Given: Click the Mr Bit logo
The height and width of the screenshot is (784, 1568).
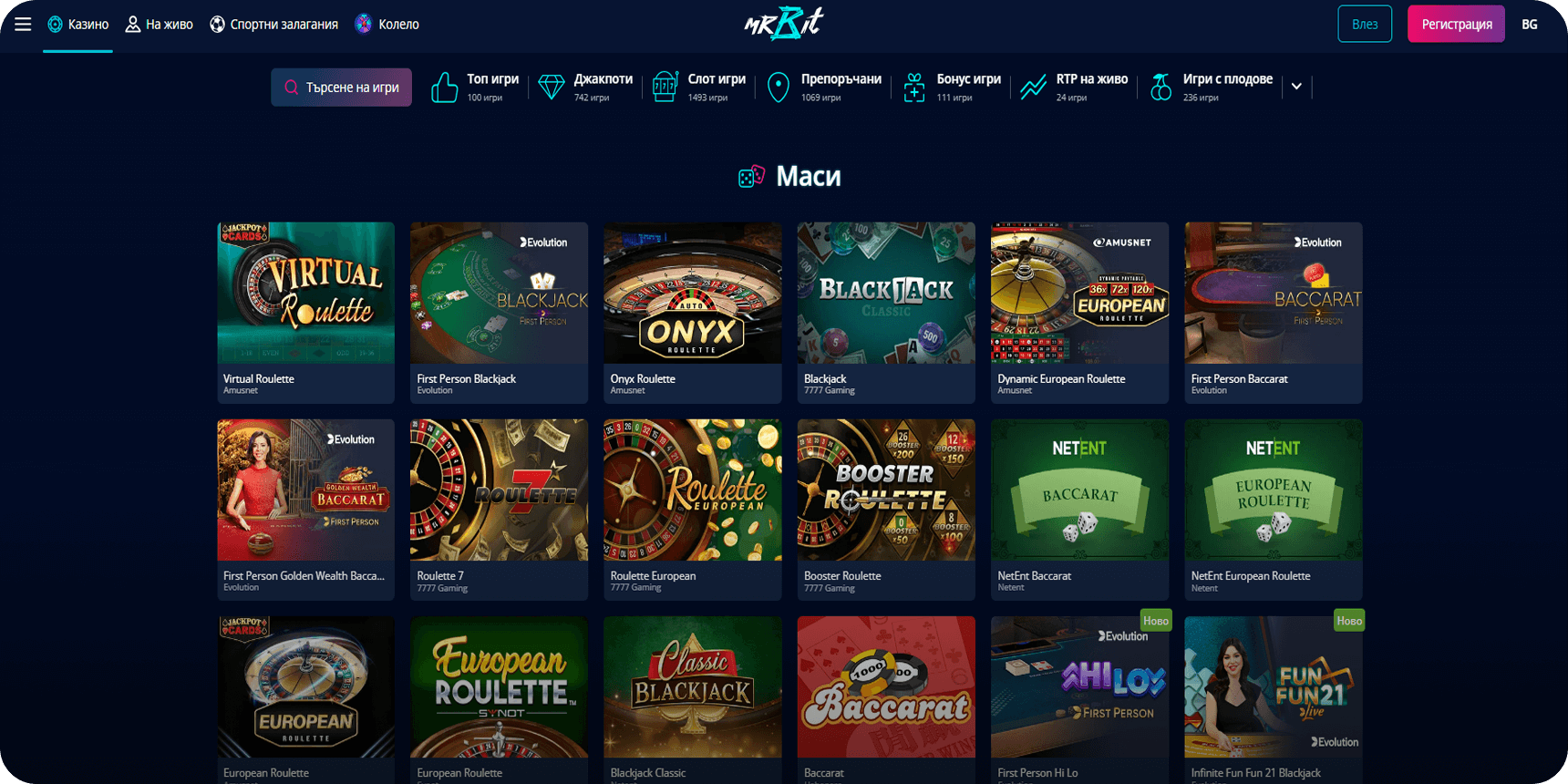Looking at the screenshot, I should pos(784,23).
